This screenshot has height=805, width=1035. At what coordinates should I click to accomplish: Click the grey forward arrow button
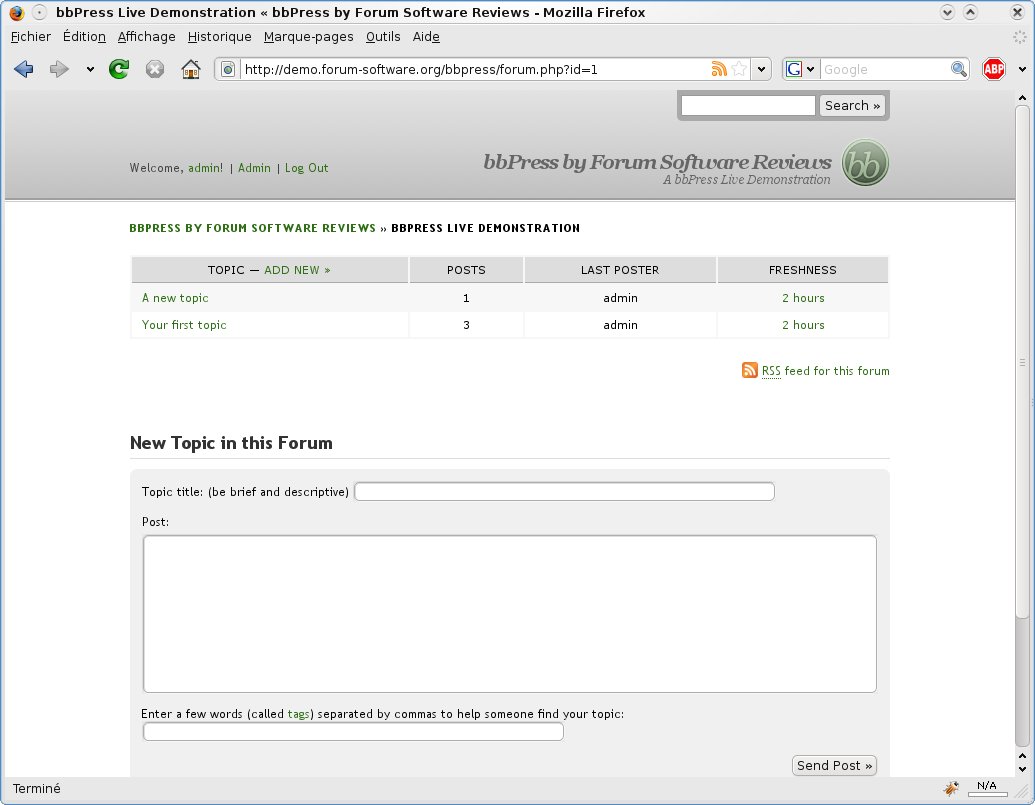pos(59,69)
